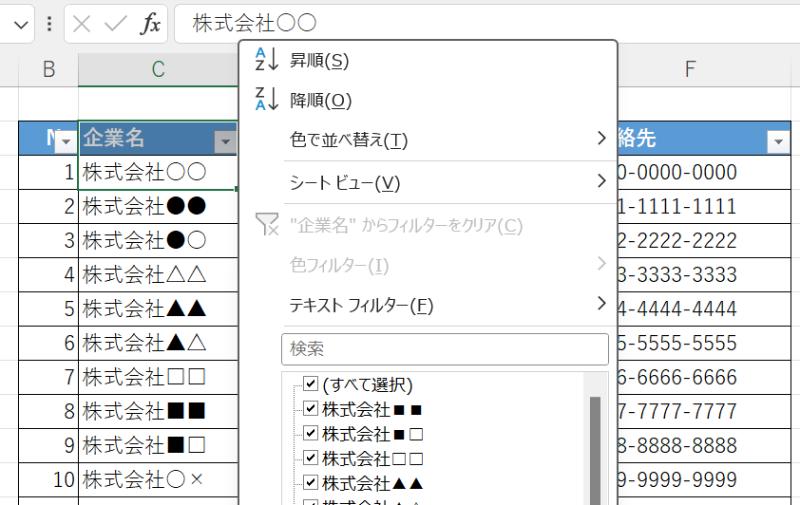Screen dimensions: 800x505
Task: Click the three-dot handle beside the name box
Action: (x=49, y=24)
